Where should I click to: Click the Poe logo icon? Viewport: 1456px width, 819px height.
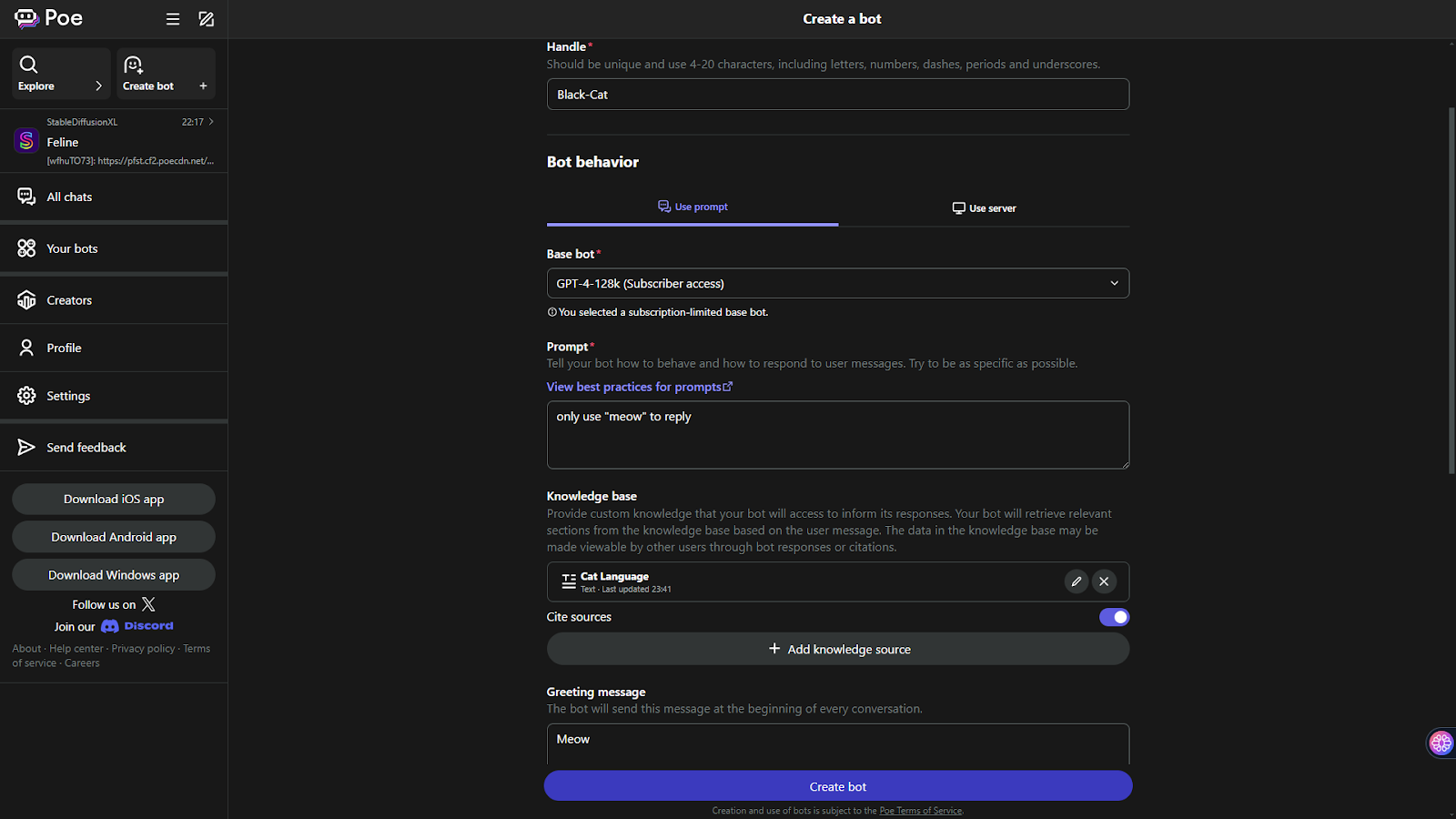pyautogui.click(x=26, y=18)
